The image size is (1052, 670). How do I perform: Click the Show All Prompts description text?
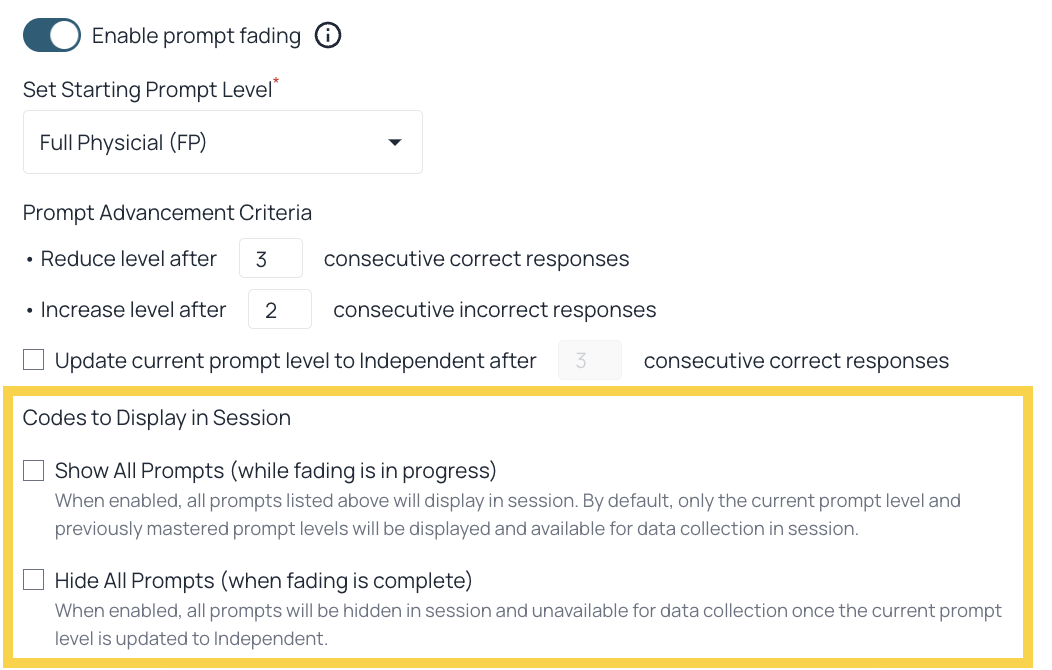tap(508, 514)
